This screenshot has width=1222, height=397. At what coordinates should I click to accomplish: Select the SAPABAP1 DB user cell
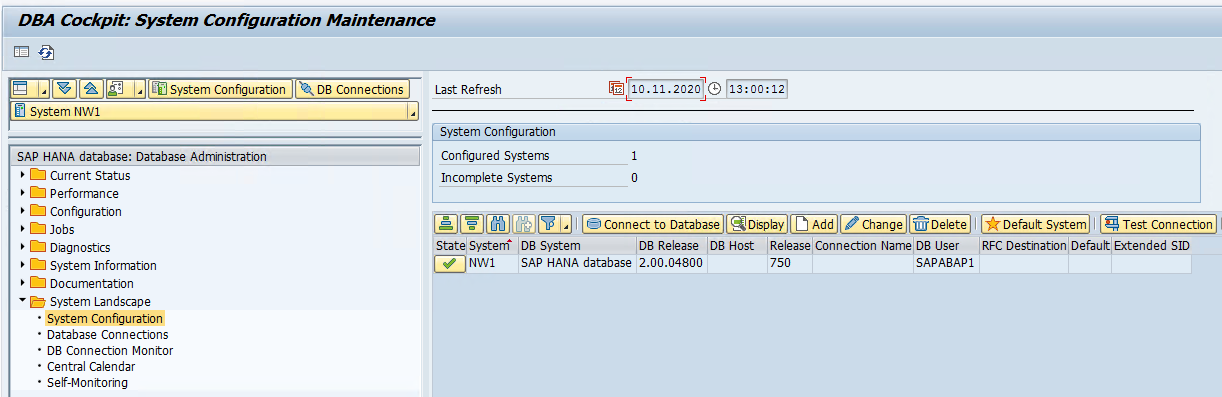point(946,263)
